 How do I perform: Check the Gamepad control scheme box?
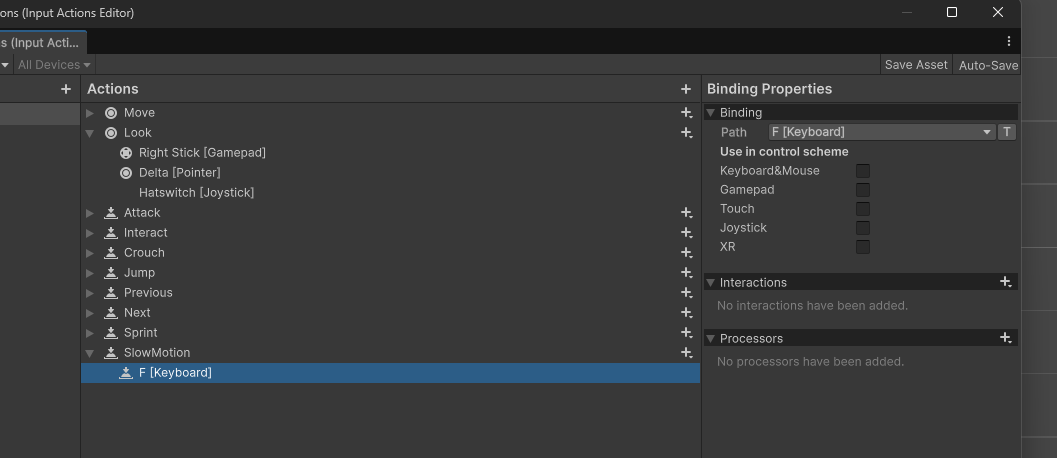[863, 190]
